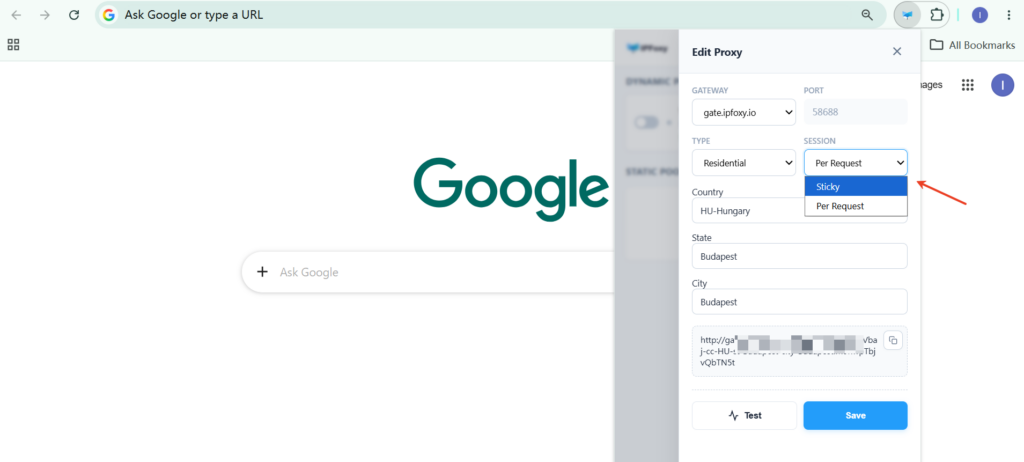Viewport: 1024px width, 462px height.
Task: Toggle the blurred dynamic proxy switch
Action: click(x=647, y=122)
